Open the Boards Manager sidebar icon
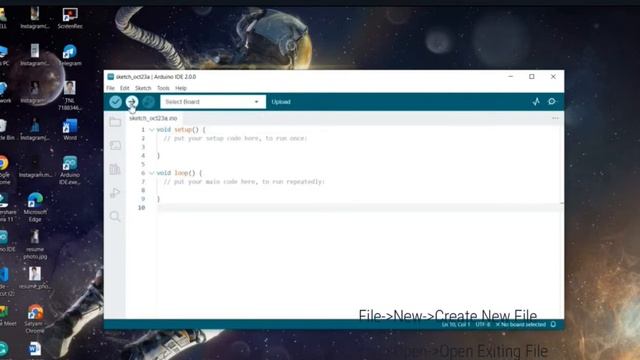The width and height of the screenshot is (640, 360). pos(115,145)
